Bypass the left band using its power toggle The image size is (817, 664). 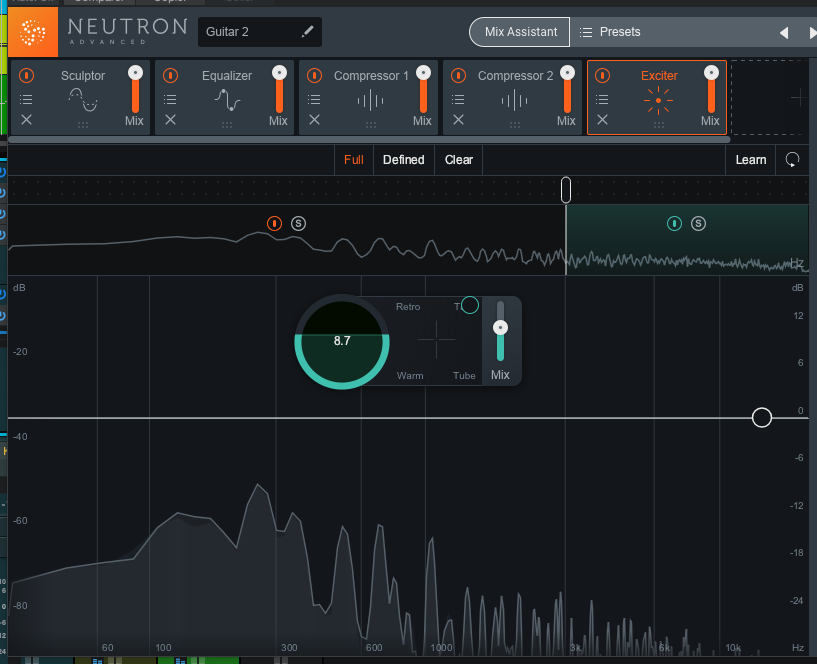pyautogui.click(x=274, y=223)
